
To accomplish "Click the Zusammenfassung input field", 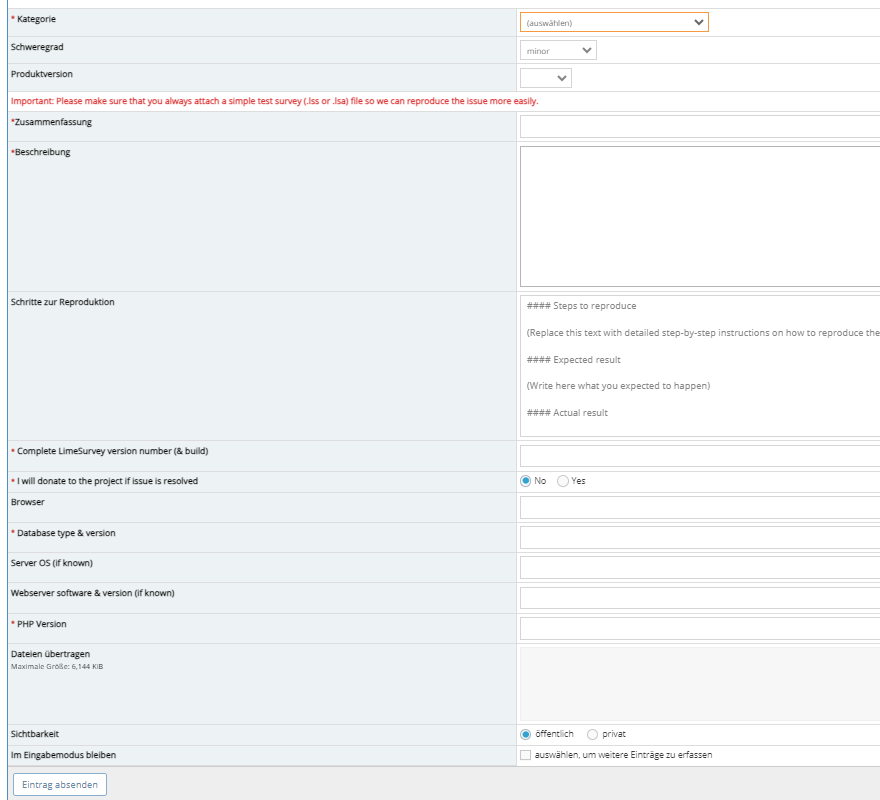I will coord(699,126).
